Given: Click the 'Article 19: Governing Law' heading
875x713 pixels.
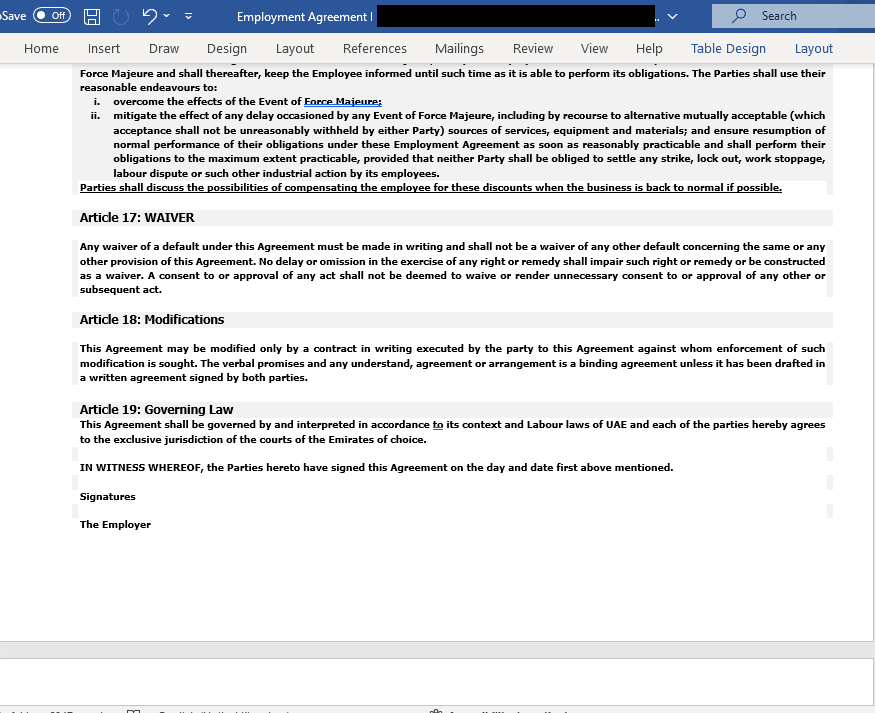Looking at the screenshot, I should (156, 410).
